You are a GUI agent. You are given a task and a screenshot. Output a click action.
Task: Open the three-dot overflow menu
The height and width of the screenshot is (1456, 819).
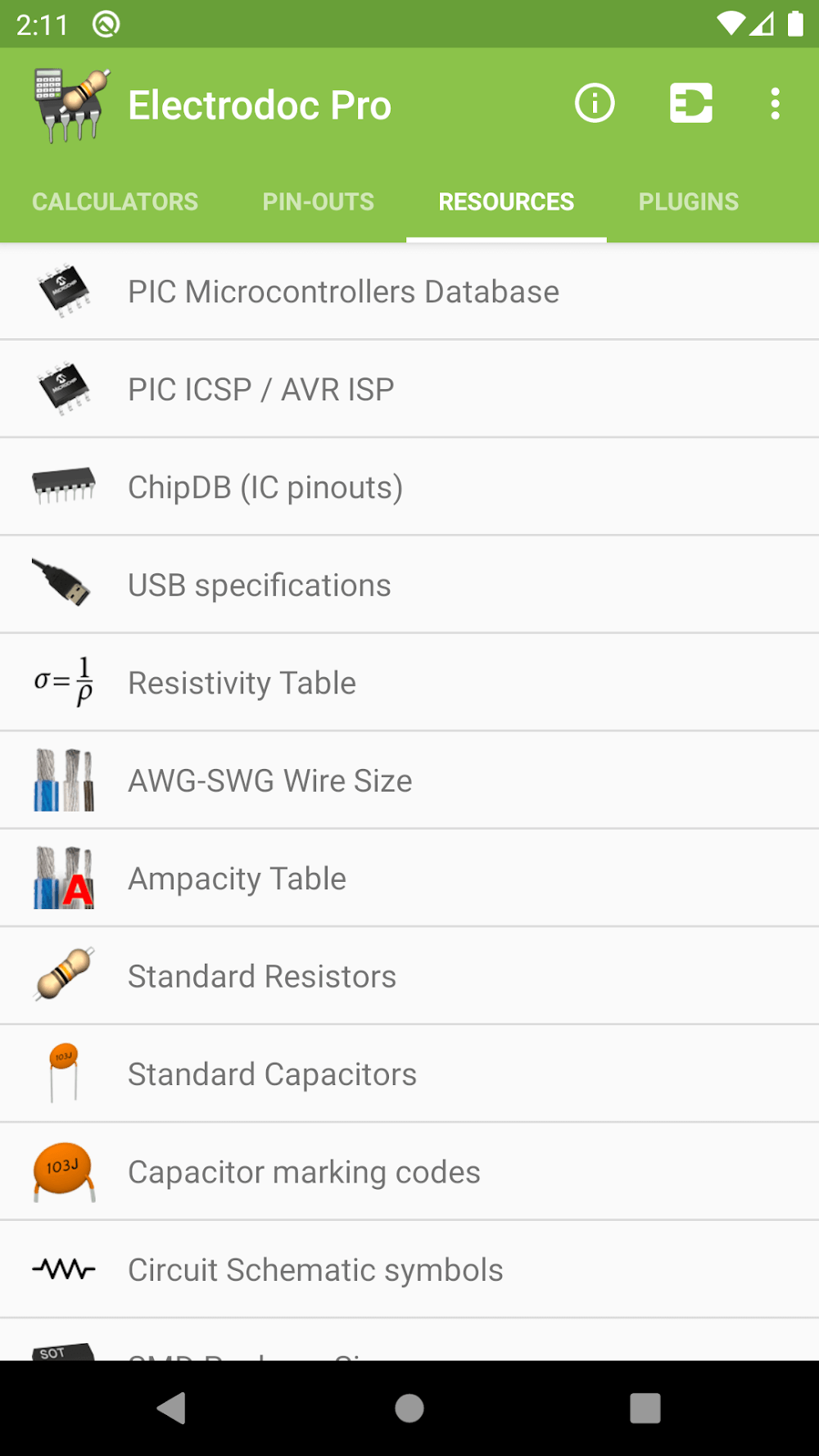coord(775,104)
